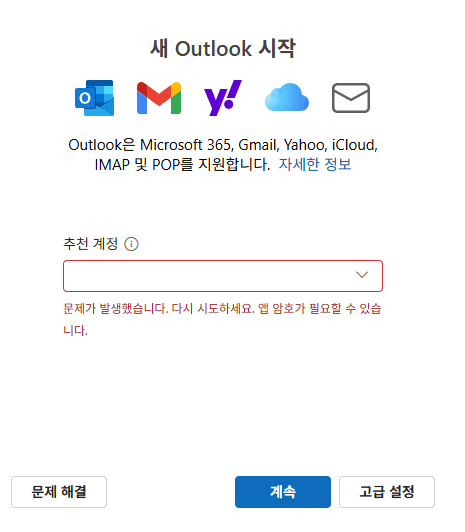Screen dimensions: 465x532
Task: Click the Outlook logo icon
Action: 94,98
